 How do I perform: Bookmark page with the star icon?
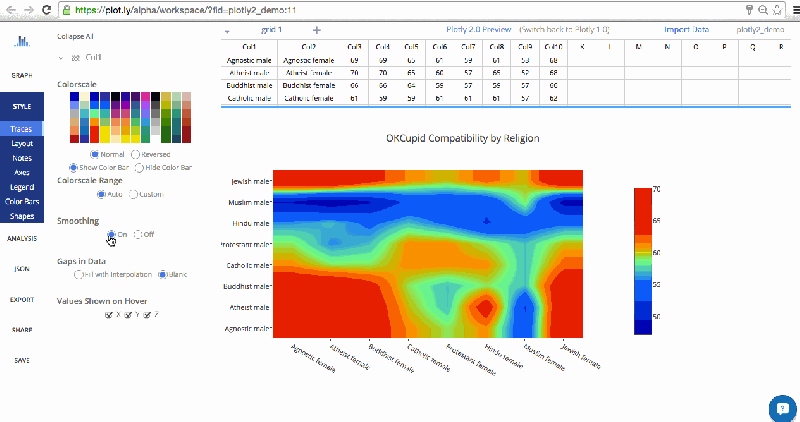point(777,10)
